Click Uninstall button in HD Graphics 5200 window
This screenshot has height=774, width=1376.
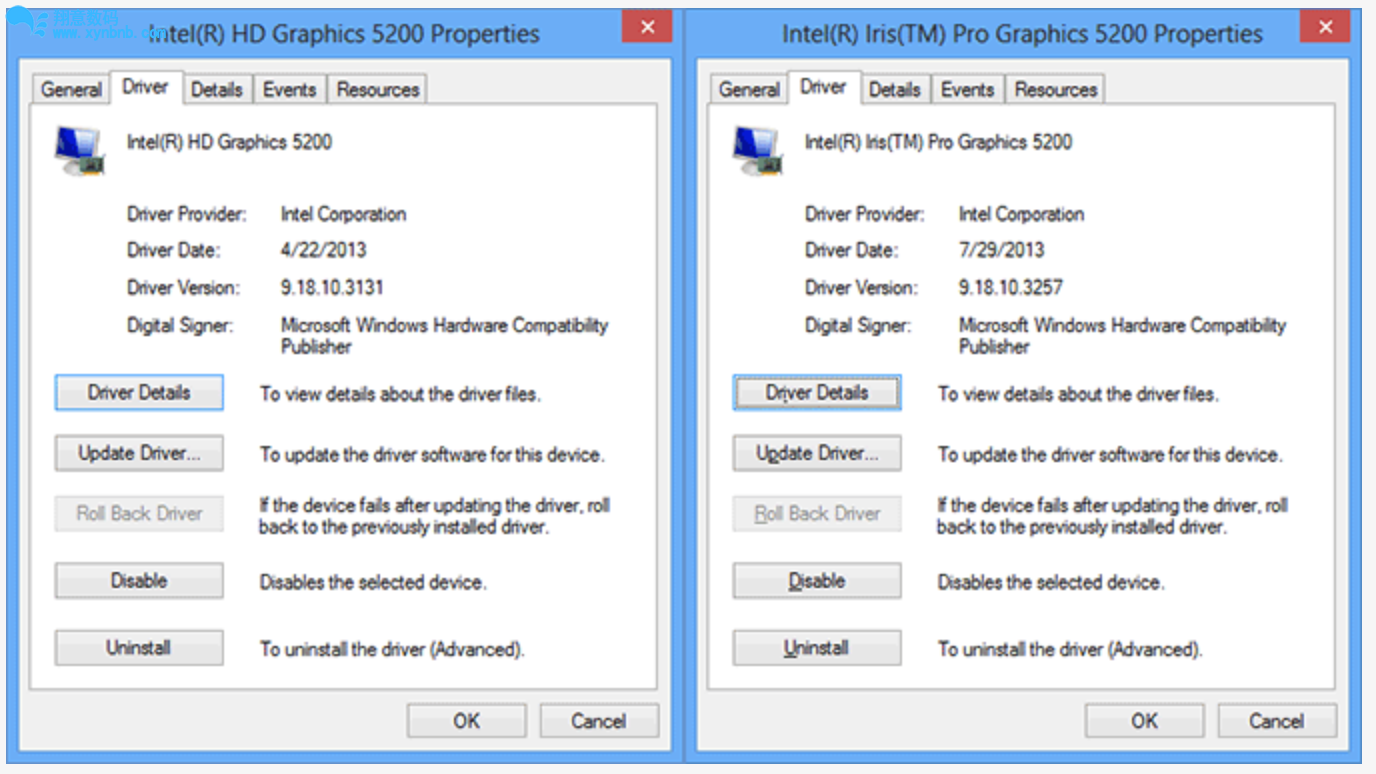pos(139,648)
